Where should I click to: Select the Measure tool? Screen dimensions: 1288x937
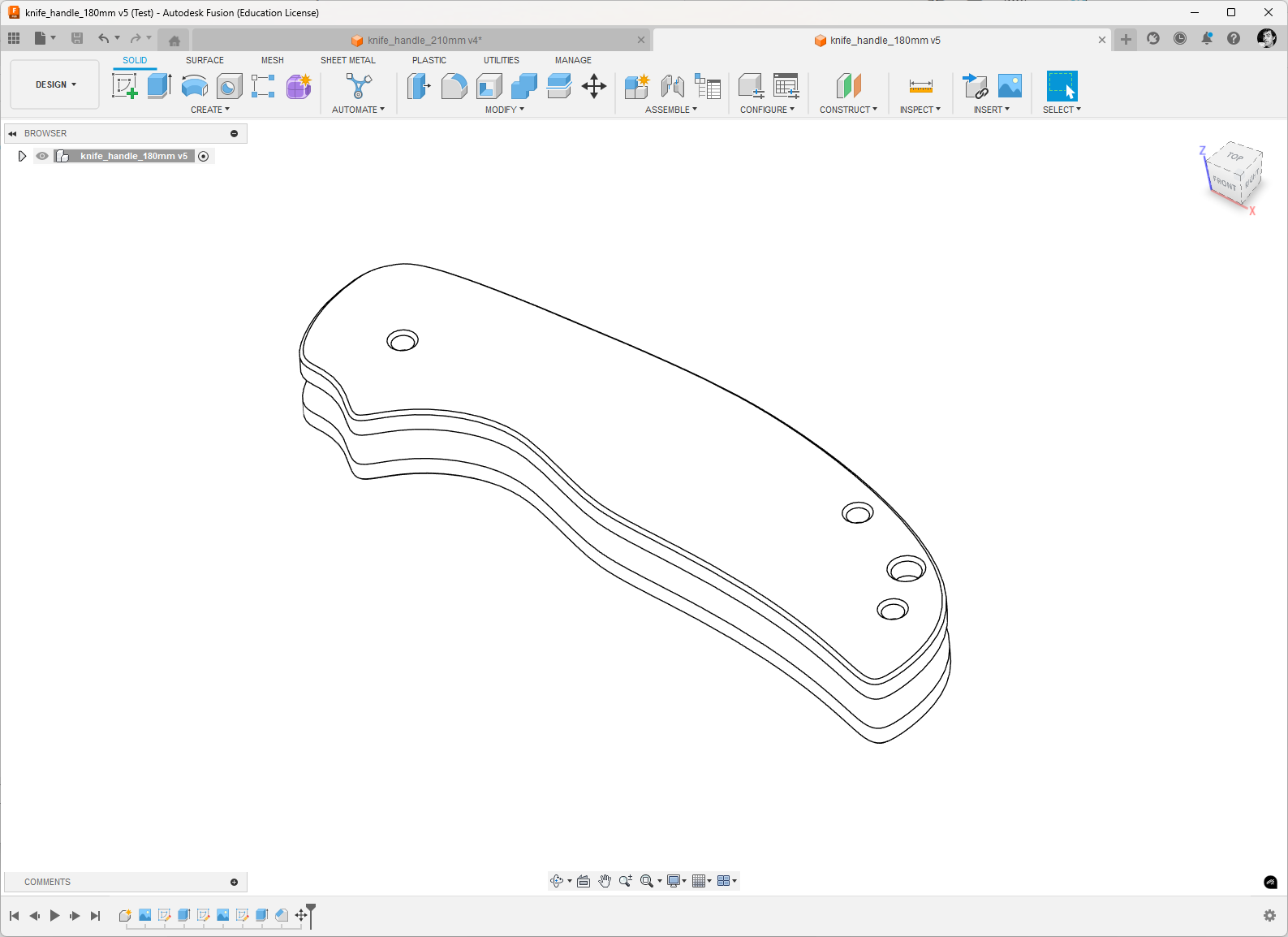point(920,86)
